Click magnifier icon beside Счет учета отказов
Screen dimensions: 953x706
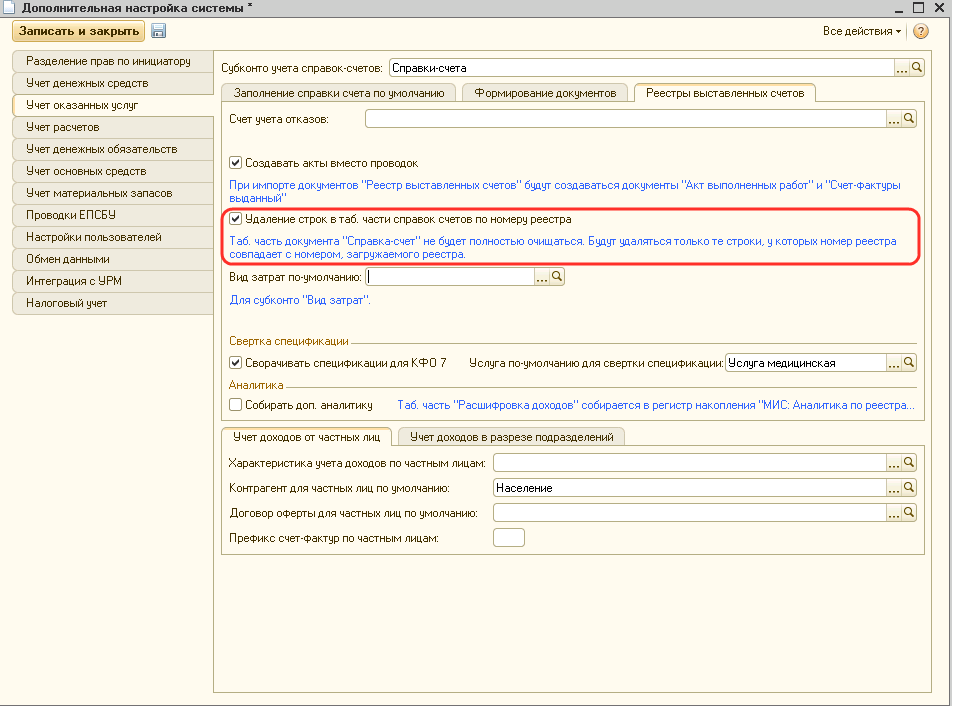[x=909, y=119]
